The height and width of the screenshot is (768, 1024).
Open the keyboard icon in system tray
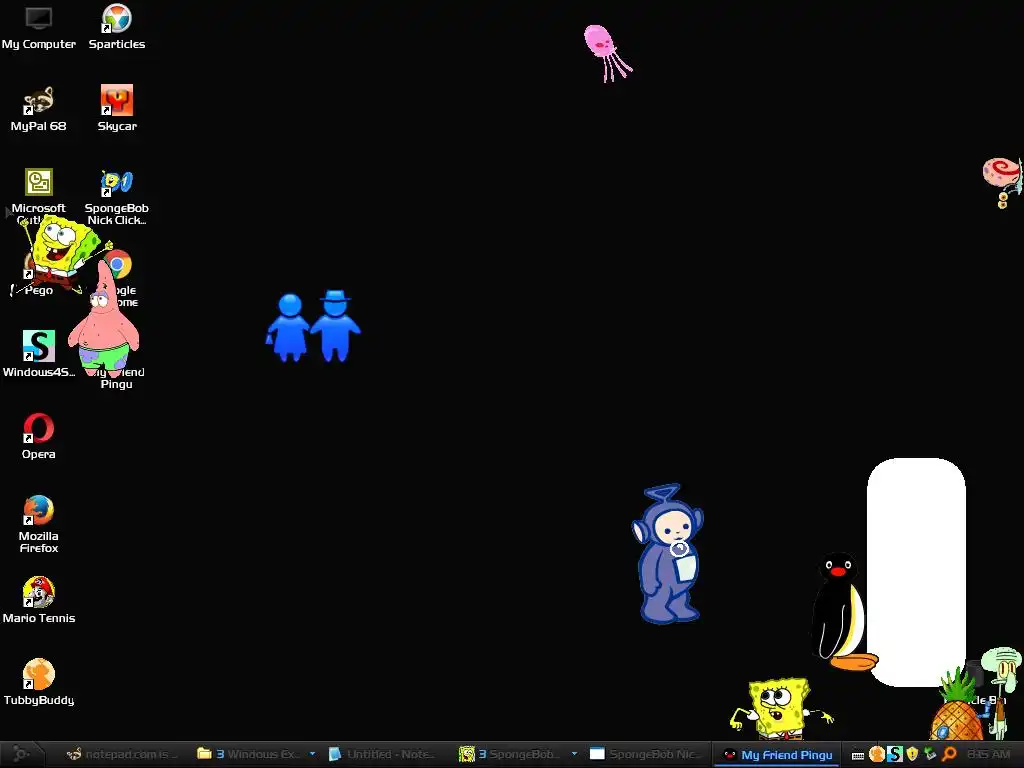tap(858, 755)
